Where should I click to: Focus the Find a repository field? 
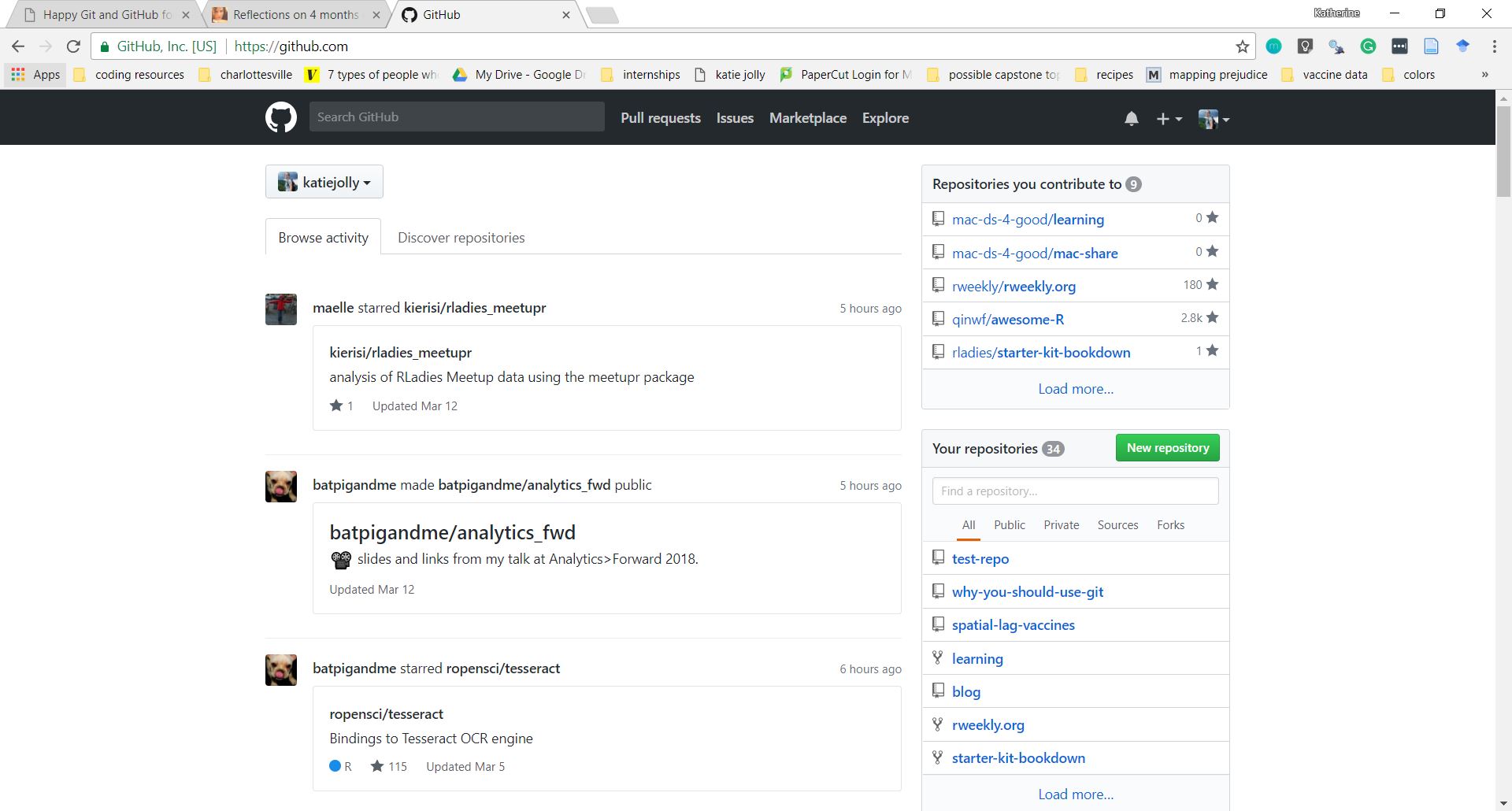pos(1075,491)
